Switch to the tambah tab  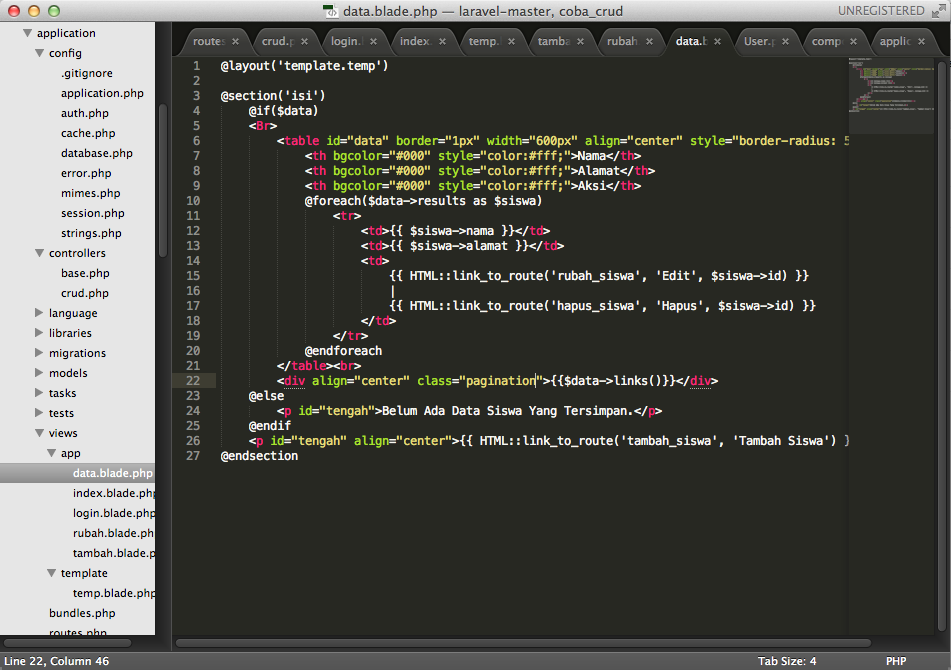(x=553, y=42)
